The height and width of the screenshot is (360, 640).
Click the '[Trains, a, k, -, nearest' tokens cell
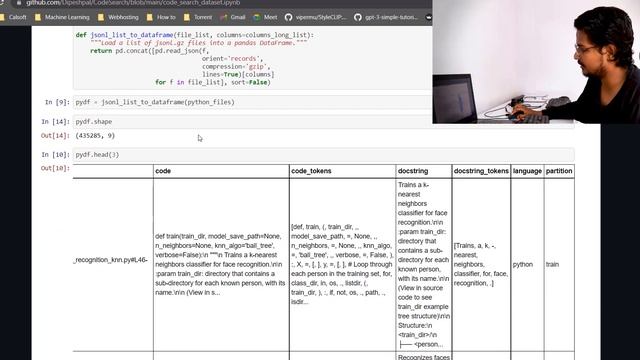(x=481, y=264)
